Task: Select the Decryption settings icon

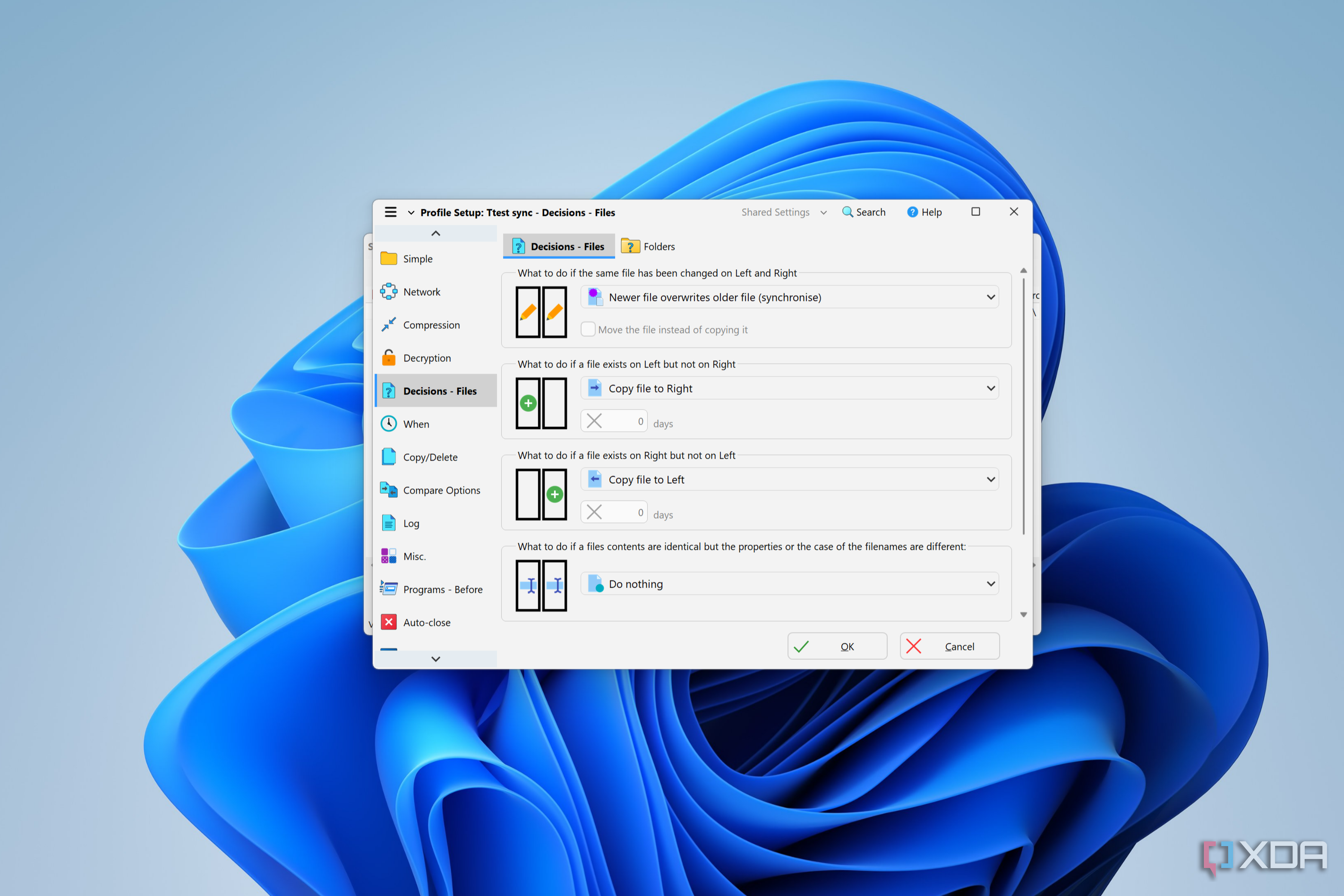Action: (389, 358)
